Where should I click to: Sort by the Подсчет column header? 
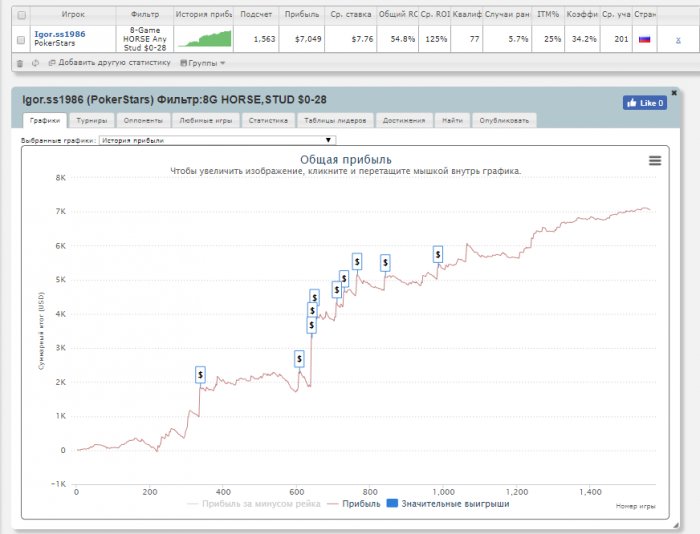(x=256, y=14)
